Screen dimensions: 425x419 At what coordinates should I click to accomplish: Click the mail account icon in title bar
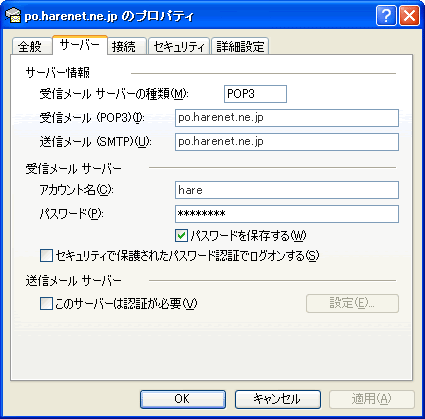pos(13,15)
